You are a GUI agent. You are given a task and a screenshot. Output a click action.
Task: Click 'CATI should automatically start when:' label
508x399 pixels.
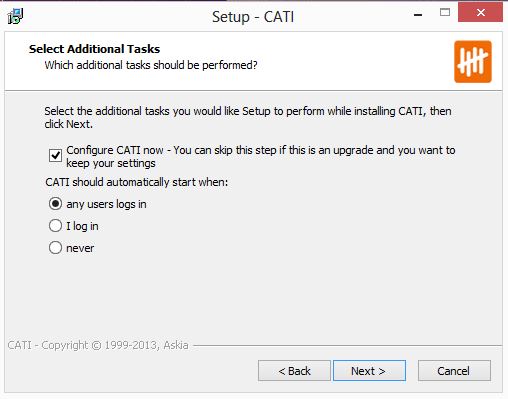(137, 182)
